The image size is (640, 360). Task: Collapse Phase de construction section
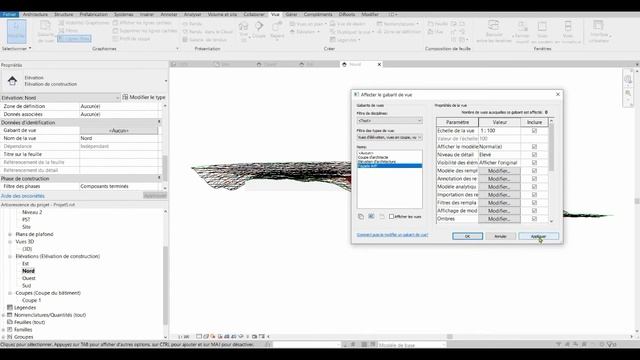pos(159,178)
